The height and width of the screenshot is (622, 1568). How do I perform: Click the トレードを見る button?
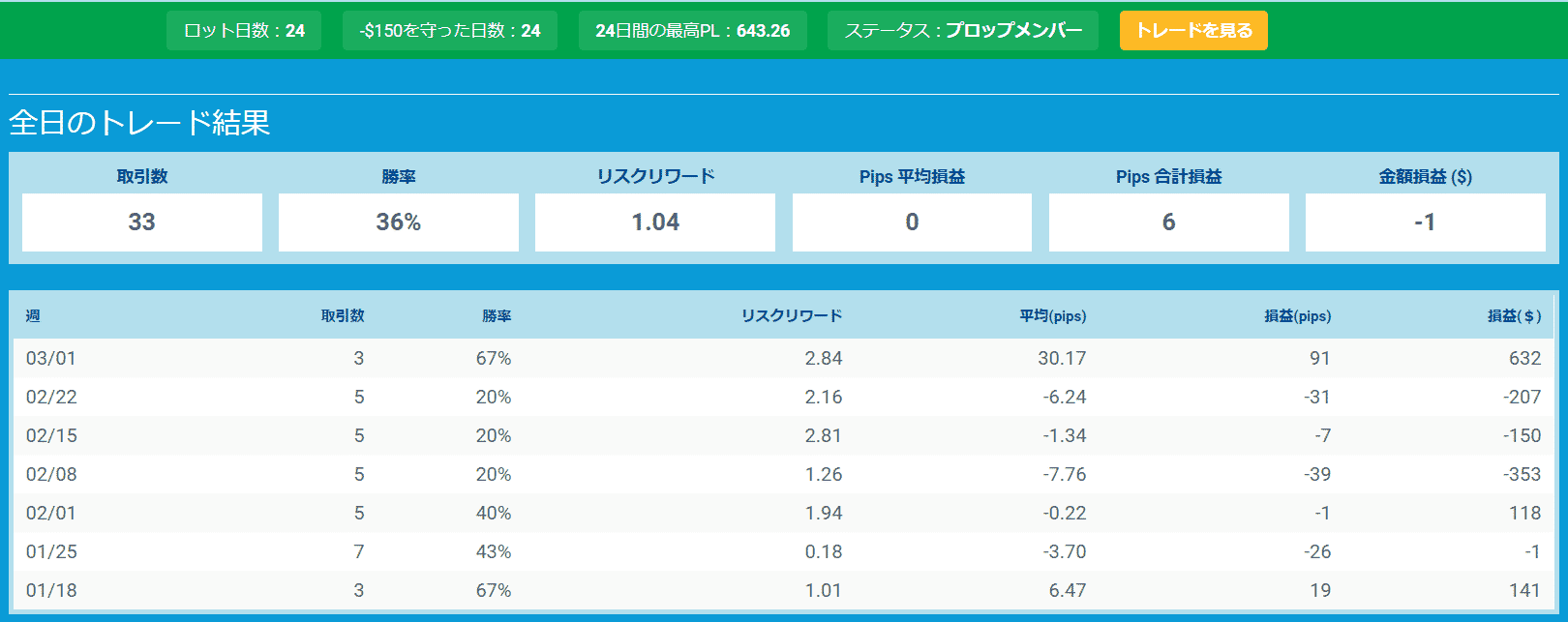1193,31
